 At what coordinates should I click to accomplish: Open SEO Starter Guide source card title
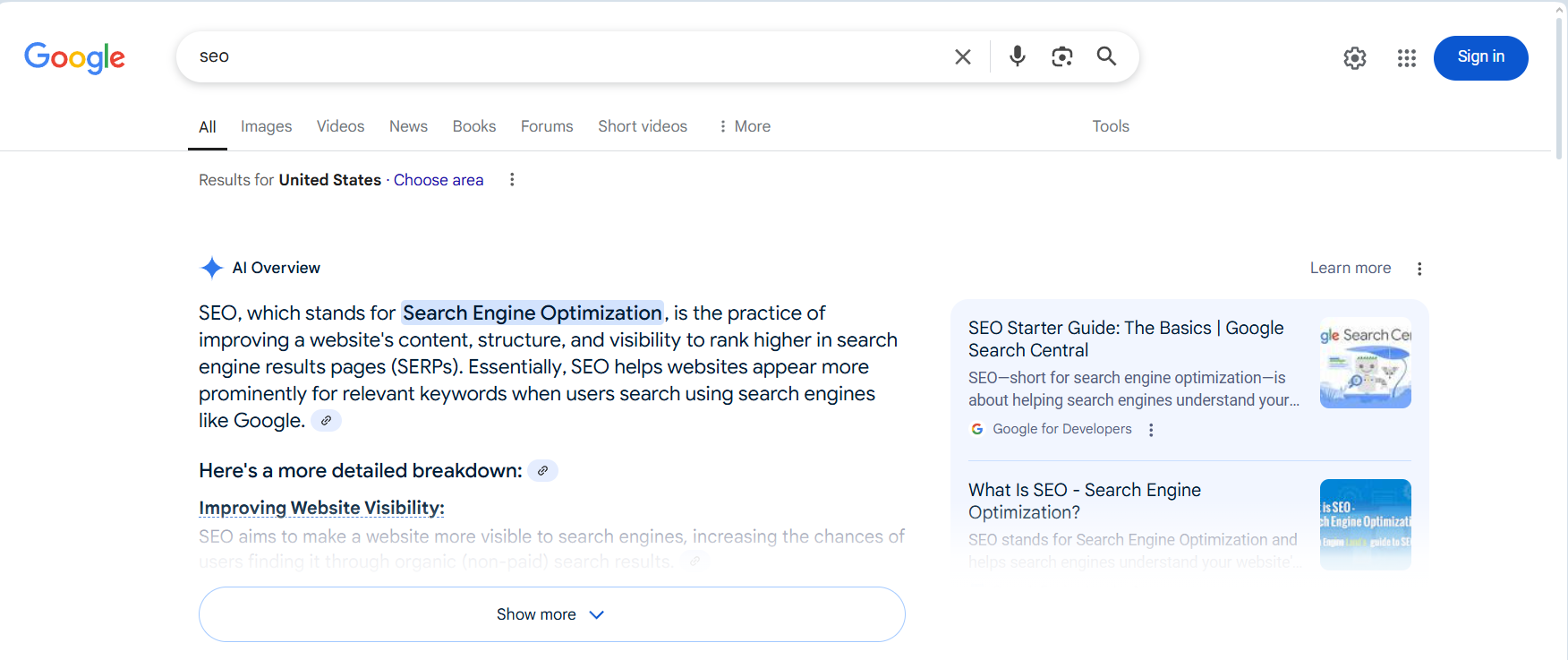click(1126, 339)
